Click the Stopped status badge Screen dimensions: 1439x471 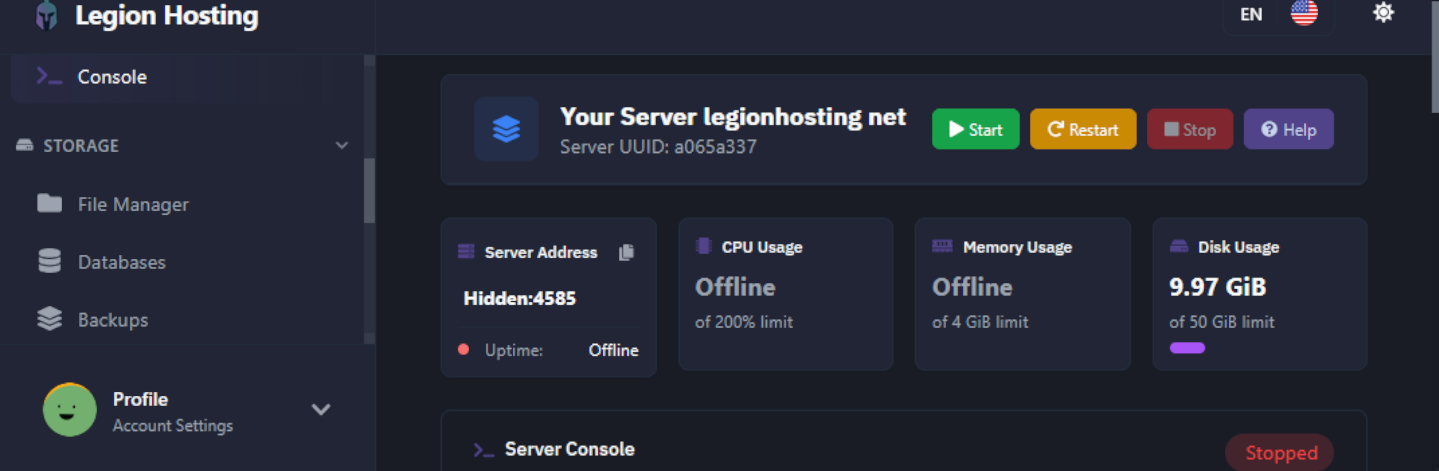click(1280, 453)
